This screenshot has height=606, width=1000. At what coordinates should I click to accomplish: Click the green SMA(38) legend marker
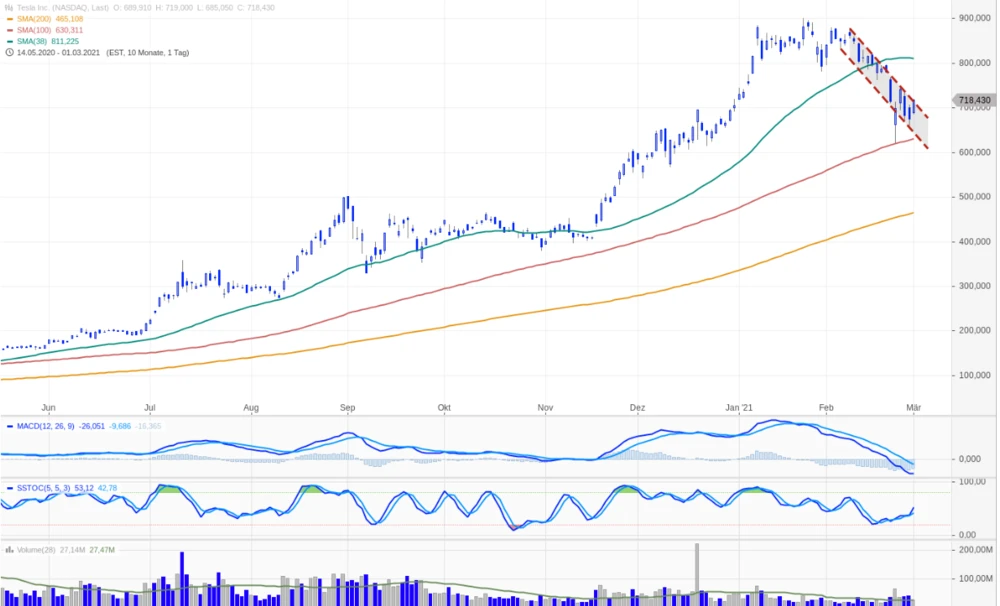pyautogui.click(x=9, y=41)
